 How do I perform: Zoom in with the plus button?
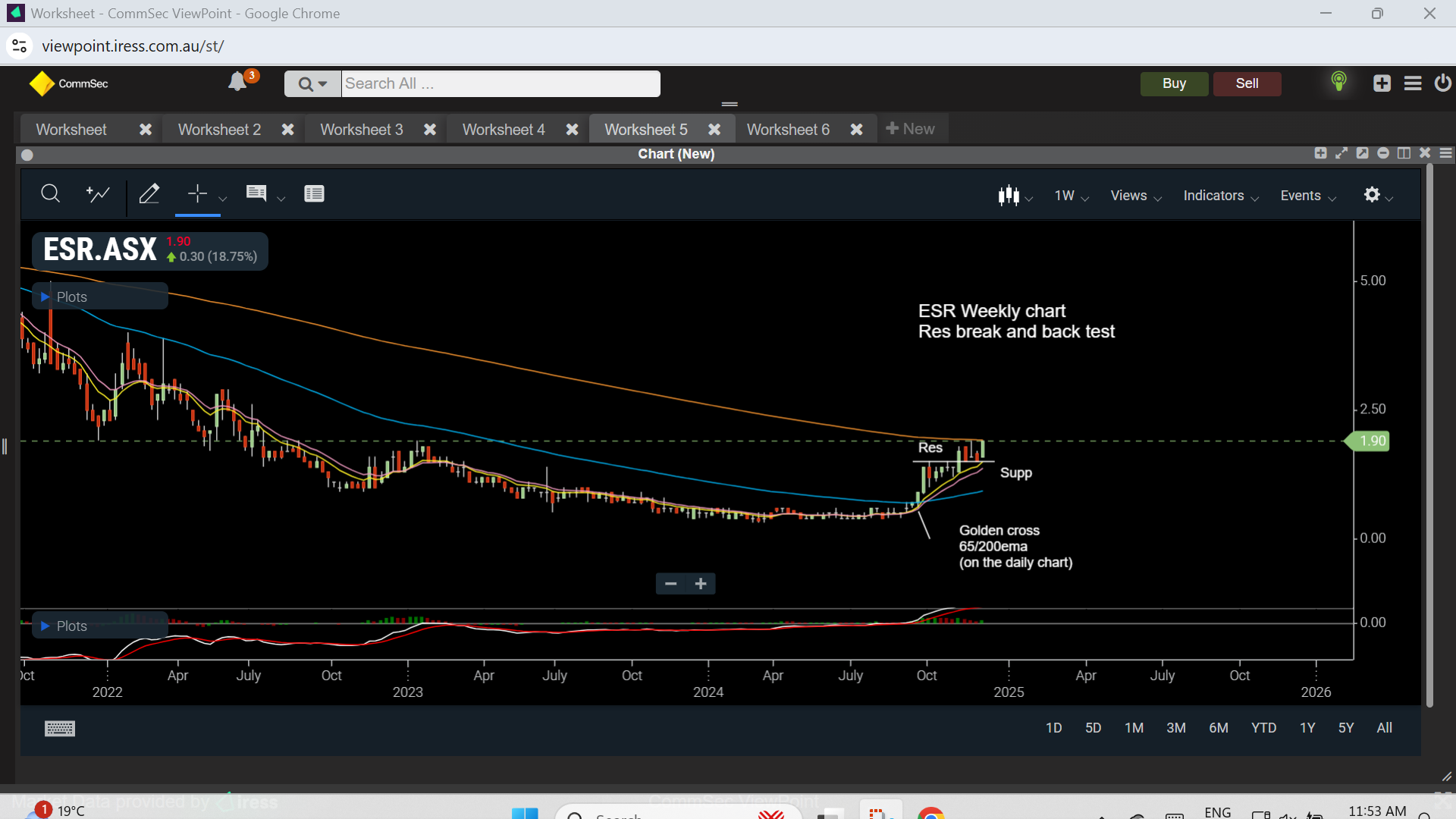(701, 583)
